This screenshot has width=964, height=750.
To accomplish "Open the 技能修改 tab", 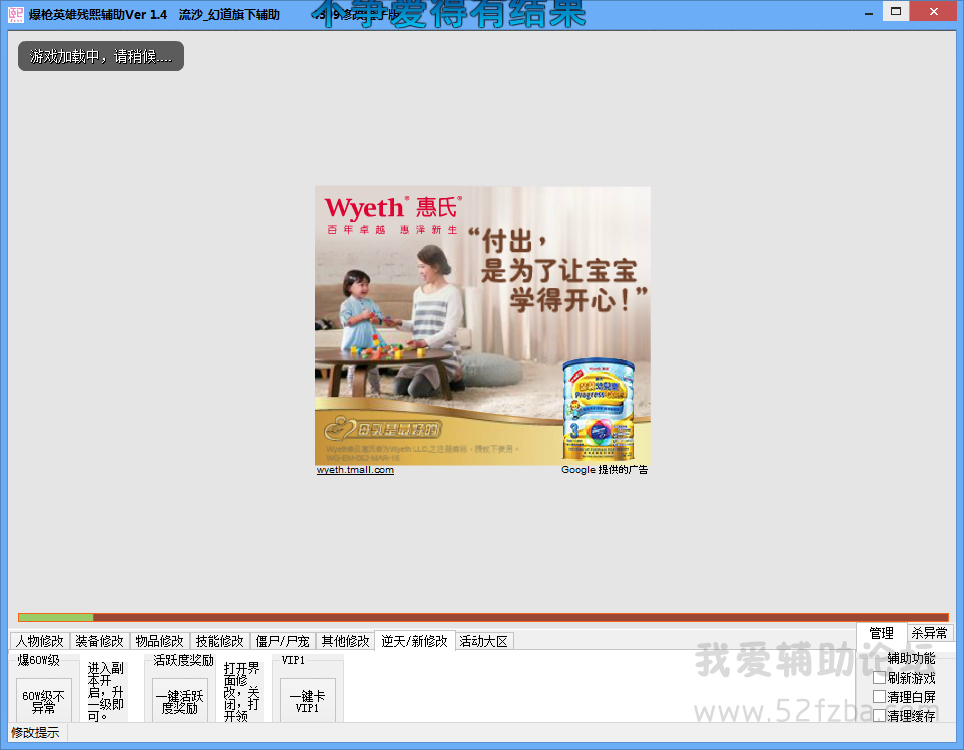I will 220,641.
